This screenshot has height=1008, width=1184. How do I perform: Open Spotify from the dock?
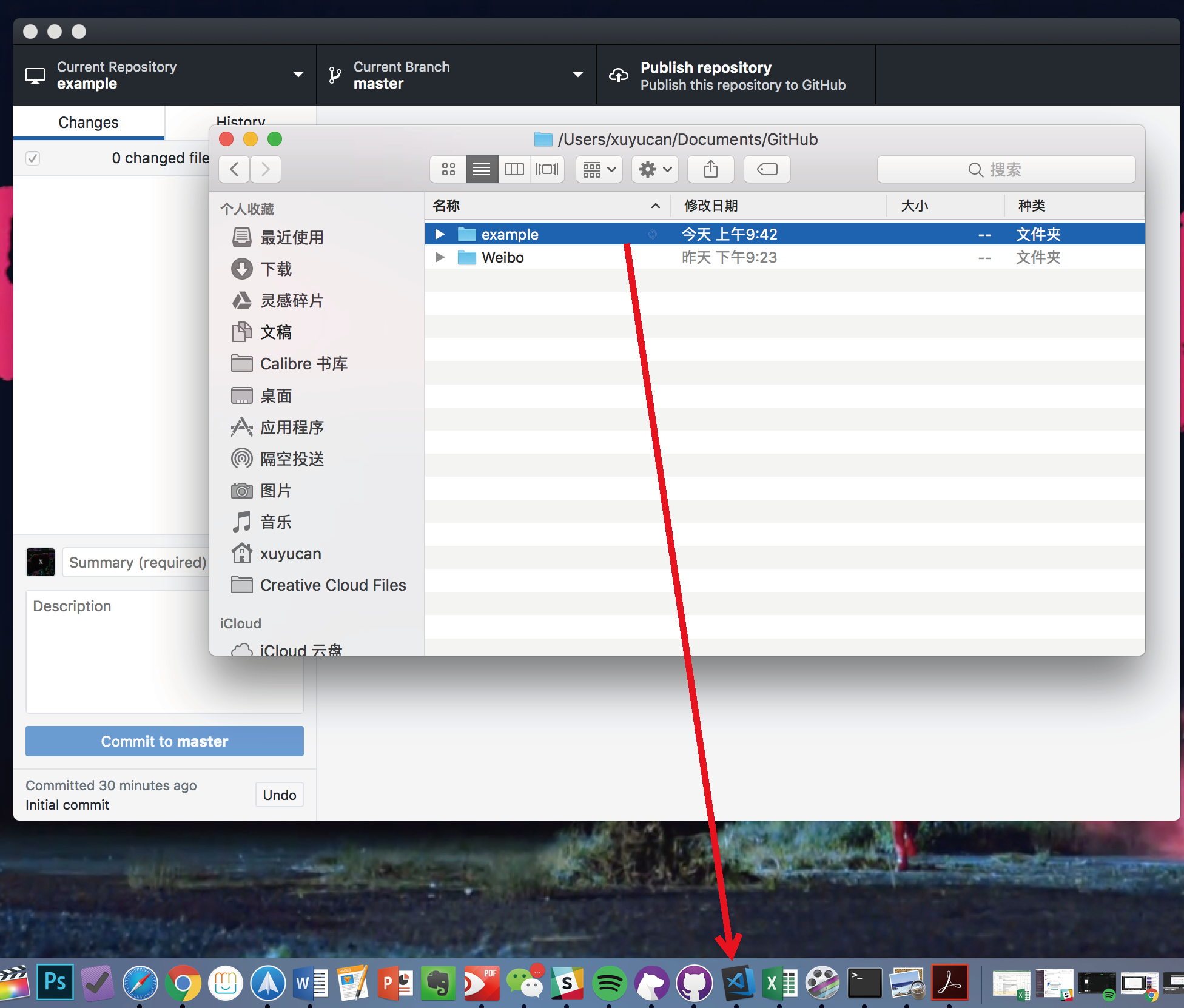[x=609, y=983]
